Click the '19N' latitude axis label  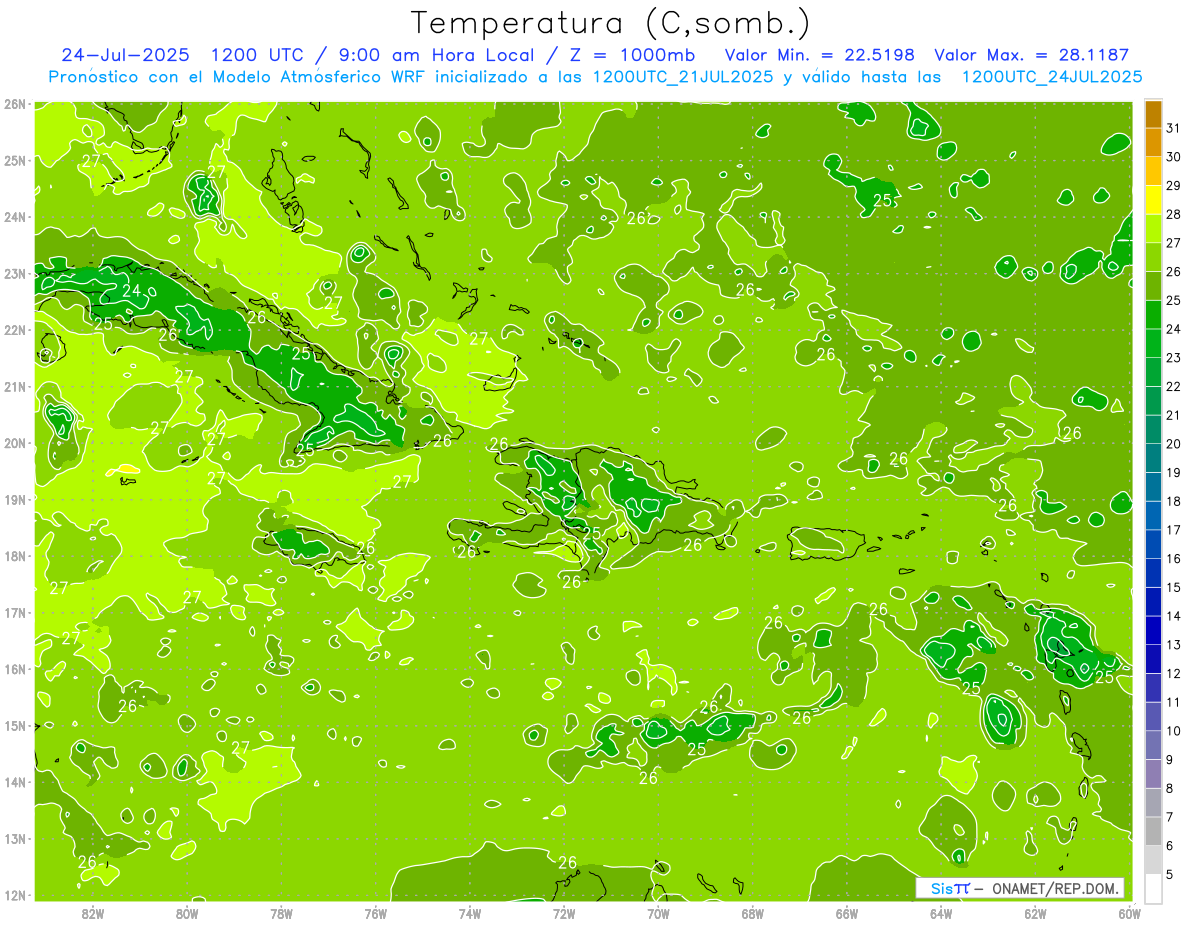point(15,499)
